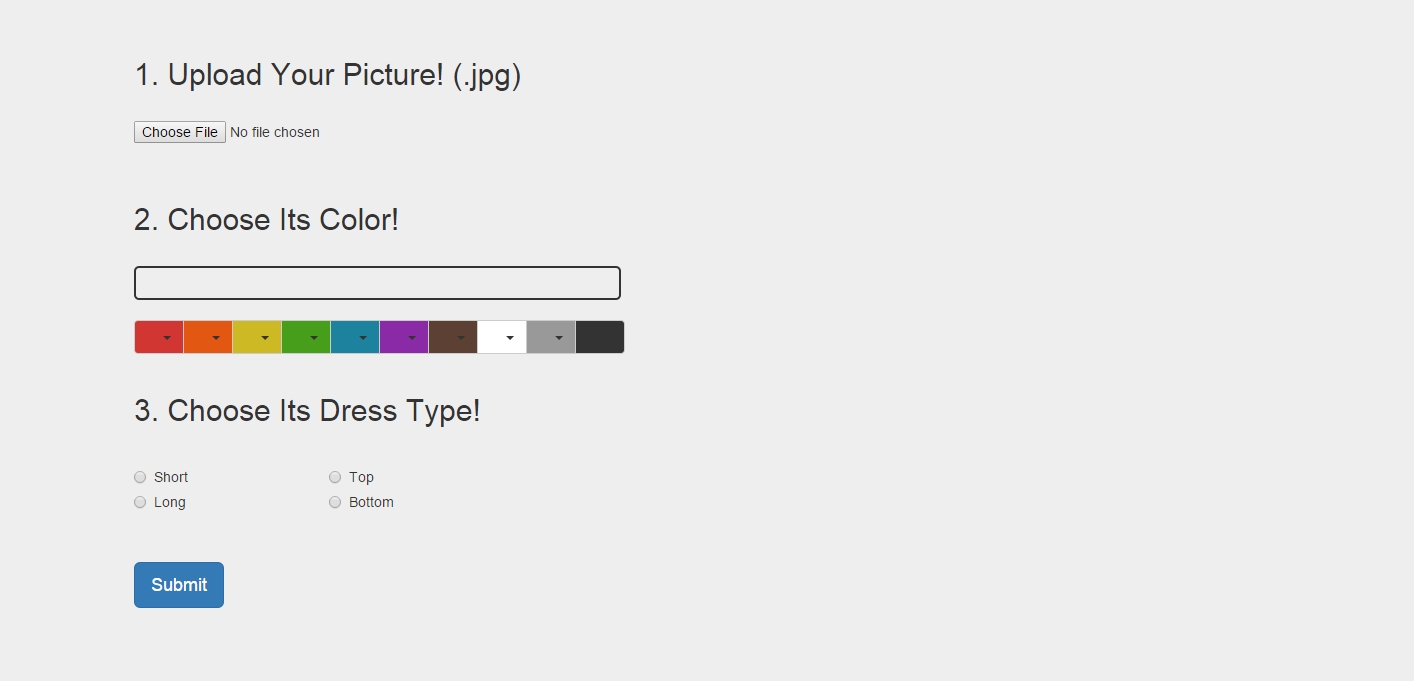Submit the dress form
The height and width of the screenshot is (681, 1414).
(179, 585)
